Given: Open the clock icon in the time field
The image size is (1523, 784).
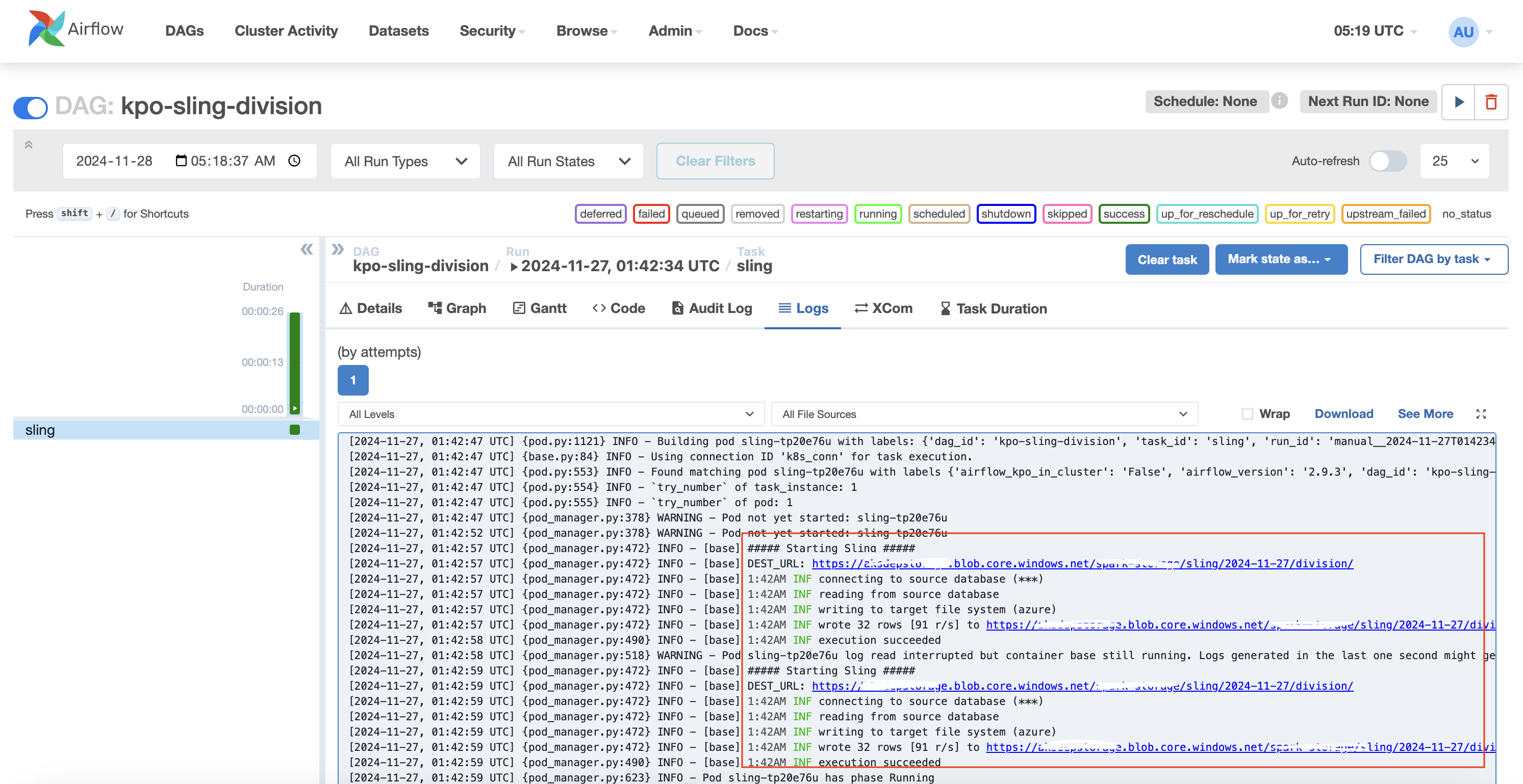Looking at the screenshot, I should coord(294,161).
